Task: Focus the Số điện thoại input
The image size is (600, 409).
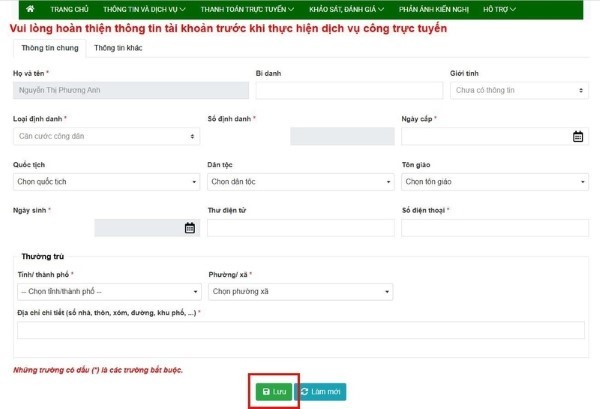Action: tap(495, 228)
